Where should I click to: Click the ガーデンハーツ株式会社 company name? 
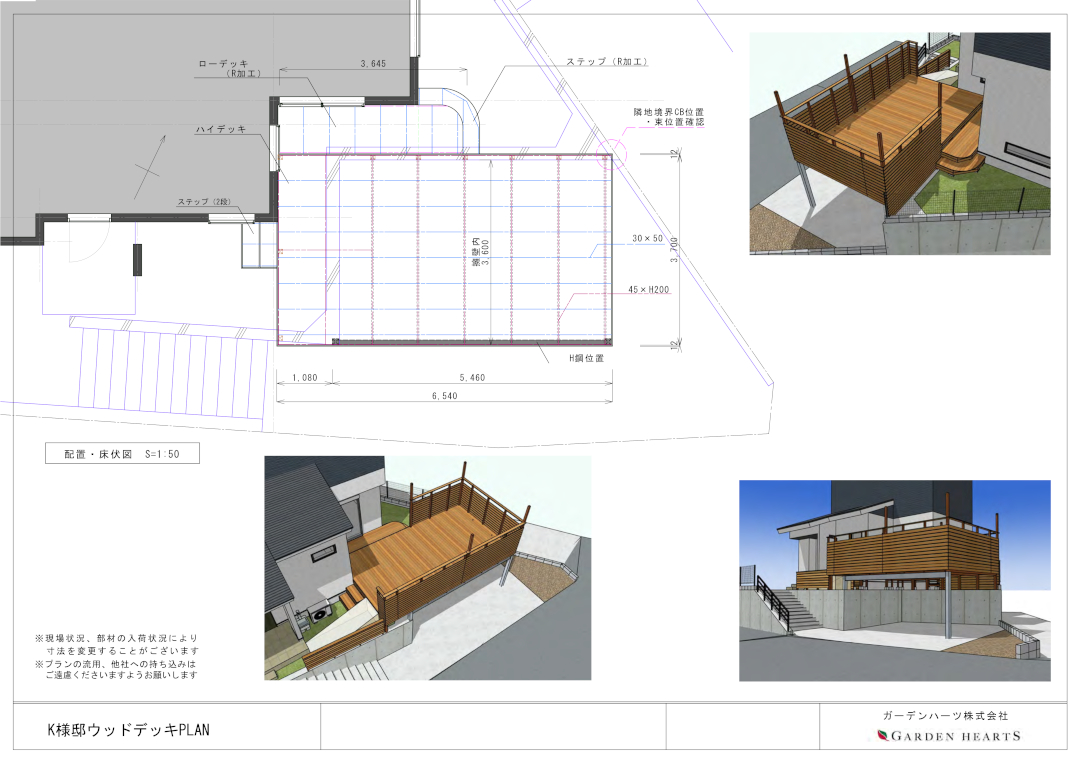tap(945, 716)
